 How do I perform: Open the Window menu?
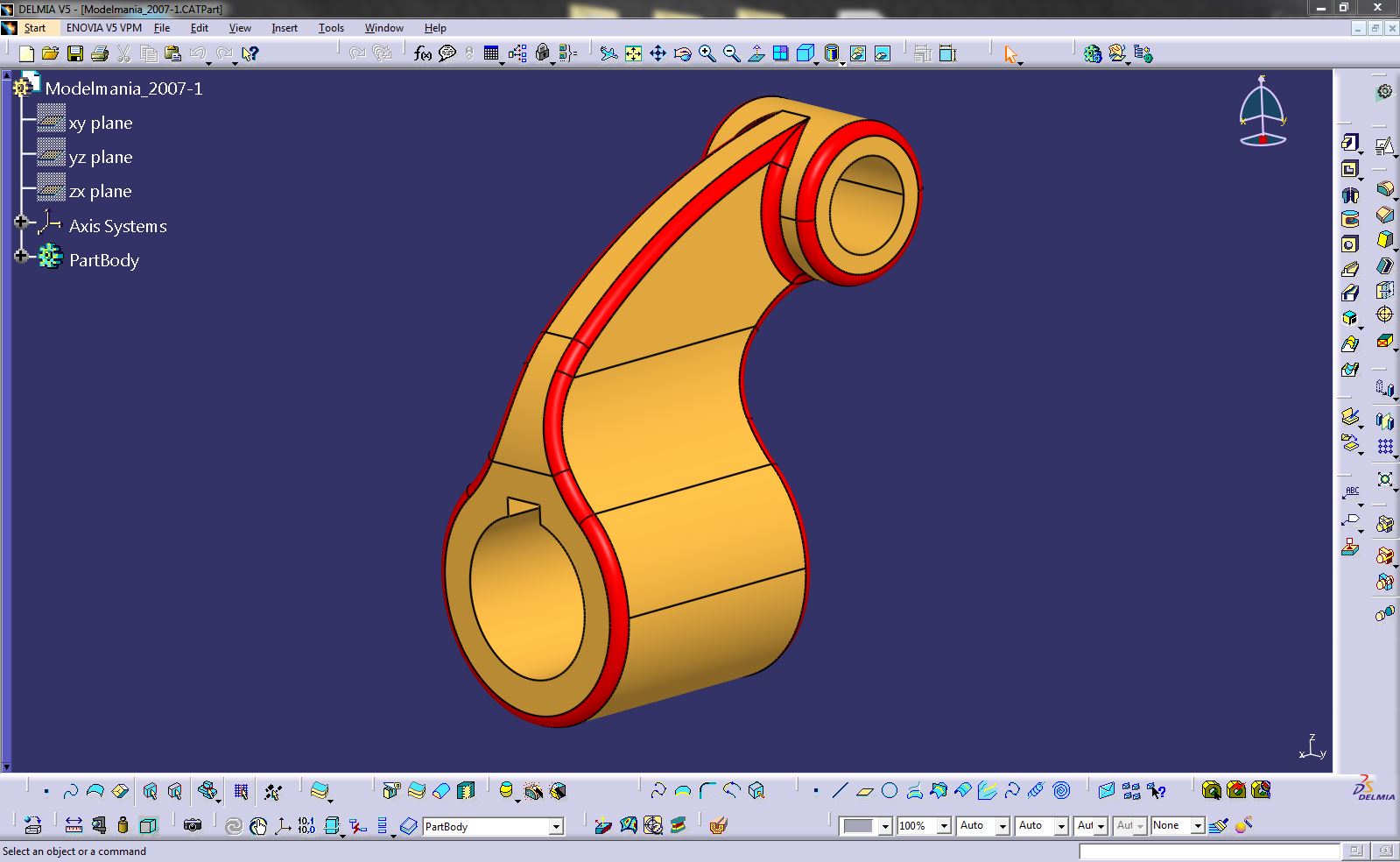click(383, 28)
